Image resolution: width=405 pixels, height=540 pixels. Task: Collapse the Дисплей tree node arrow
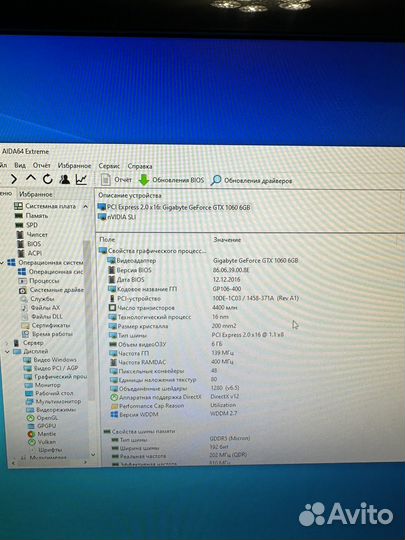(7, 352)
